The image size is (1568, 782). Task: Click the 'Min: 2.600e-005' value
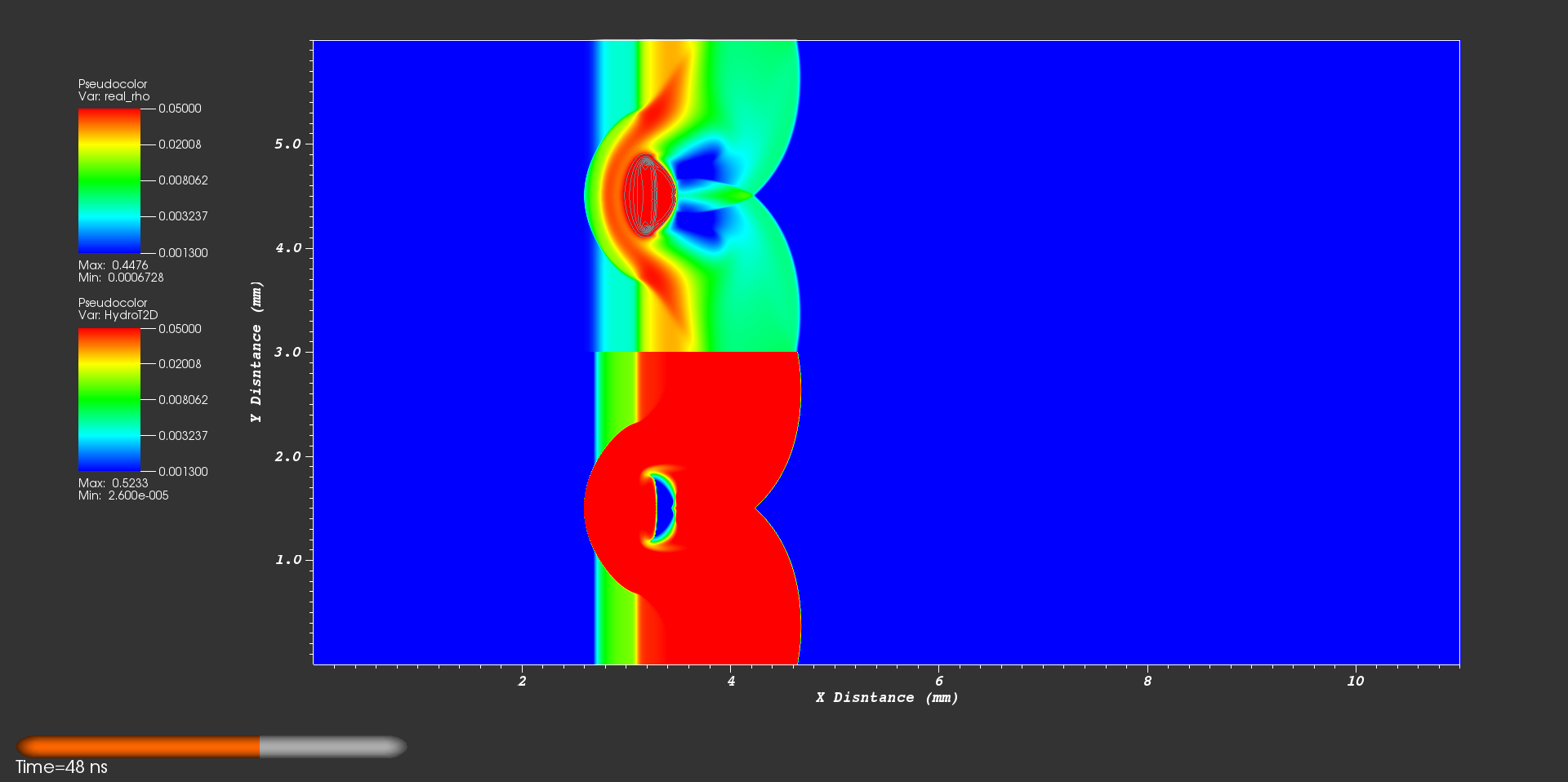(123, 495)
